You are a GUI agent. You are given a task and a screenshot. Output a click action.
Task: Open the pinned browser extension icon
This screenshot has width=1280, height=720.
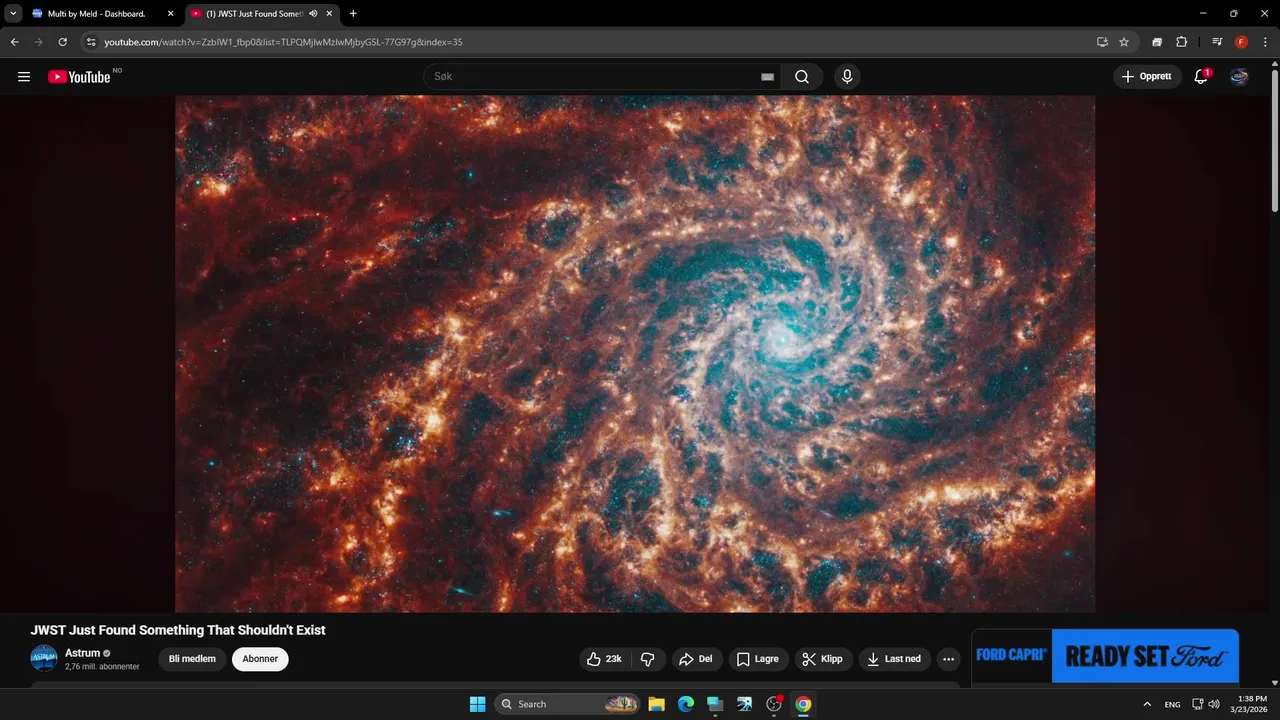click(1157, 42)
